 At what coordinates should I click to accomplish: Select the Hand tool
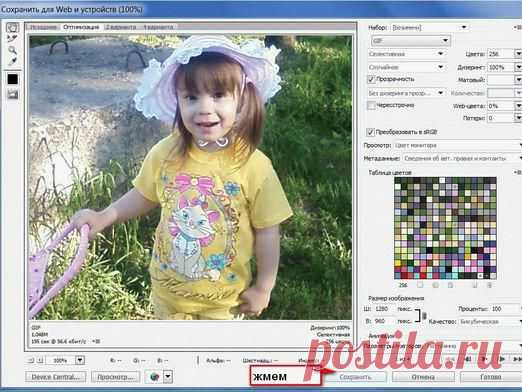tap(13, 28)
